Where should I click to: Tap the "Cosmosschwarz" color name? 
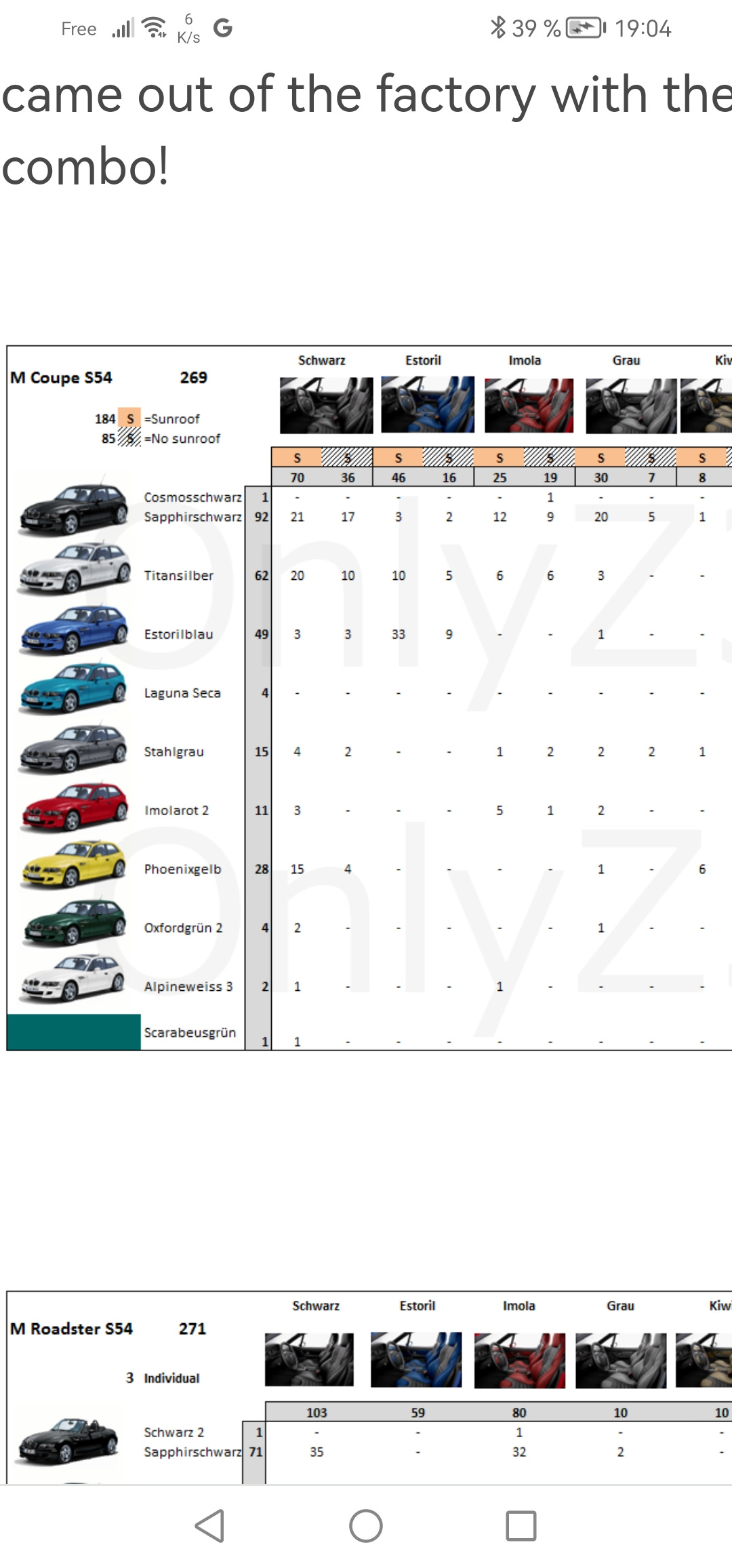tap(192, 497)
